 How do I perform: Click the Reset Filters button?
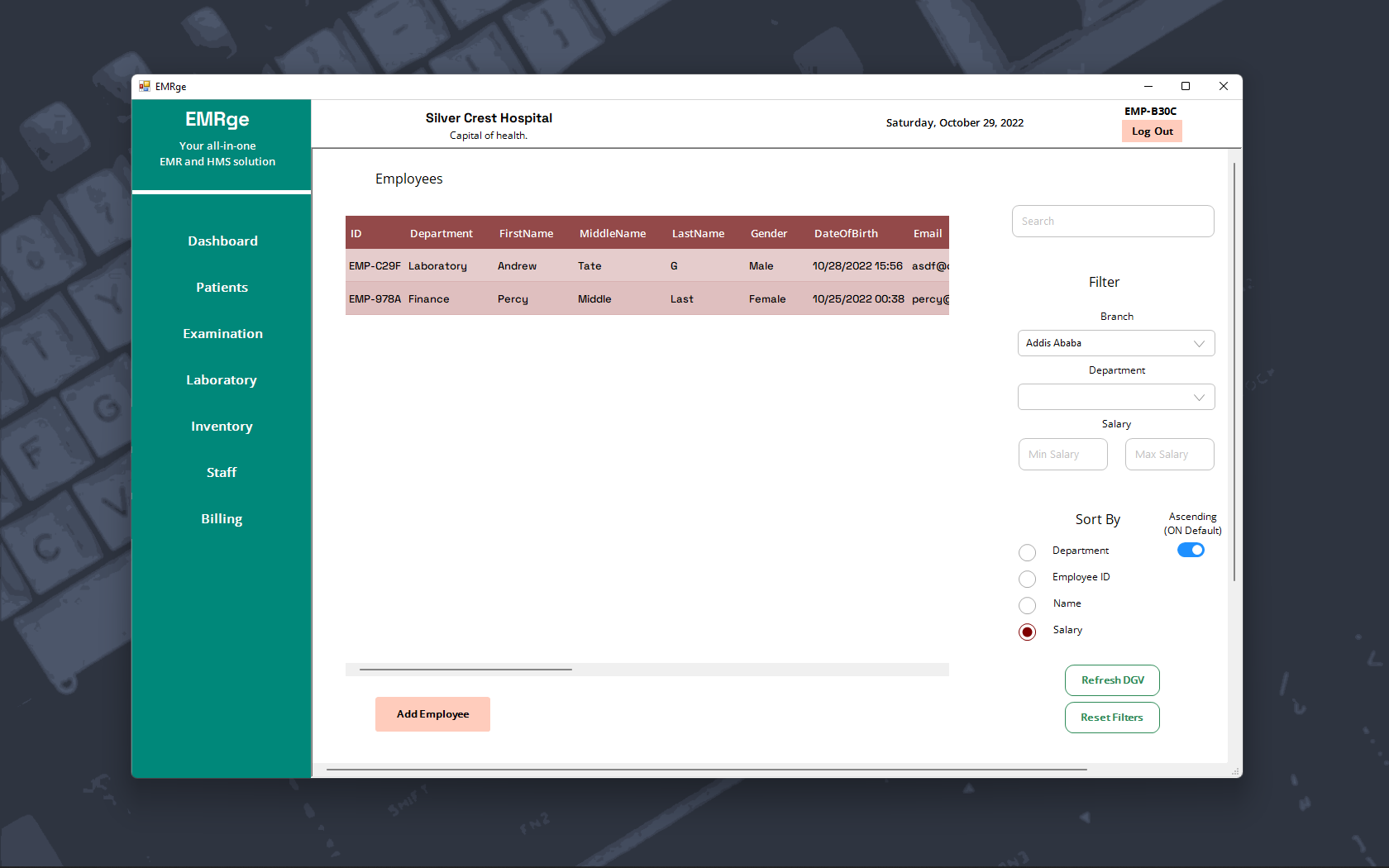pos(1111,717)
